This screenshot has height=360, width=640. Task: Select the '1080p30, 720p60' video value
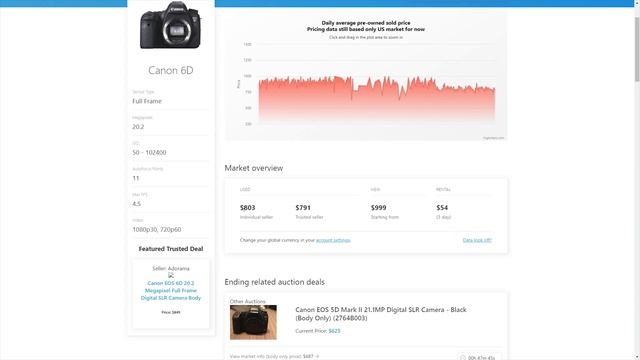click(x=157, y=229)
